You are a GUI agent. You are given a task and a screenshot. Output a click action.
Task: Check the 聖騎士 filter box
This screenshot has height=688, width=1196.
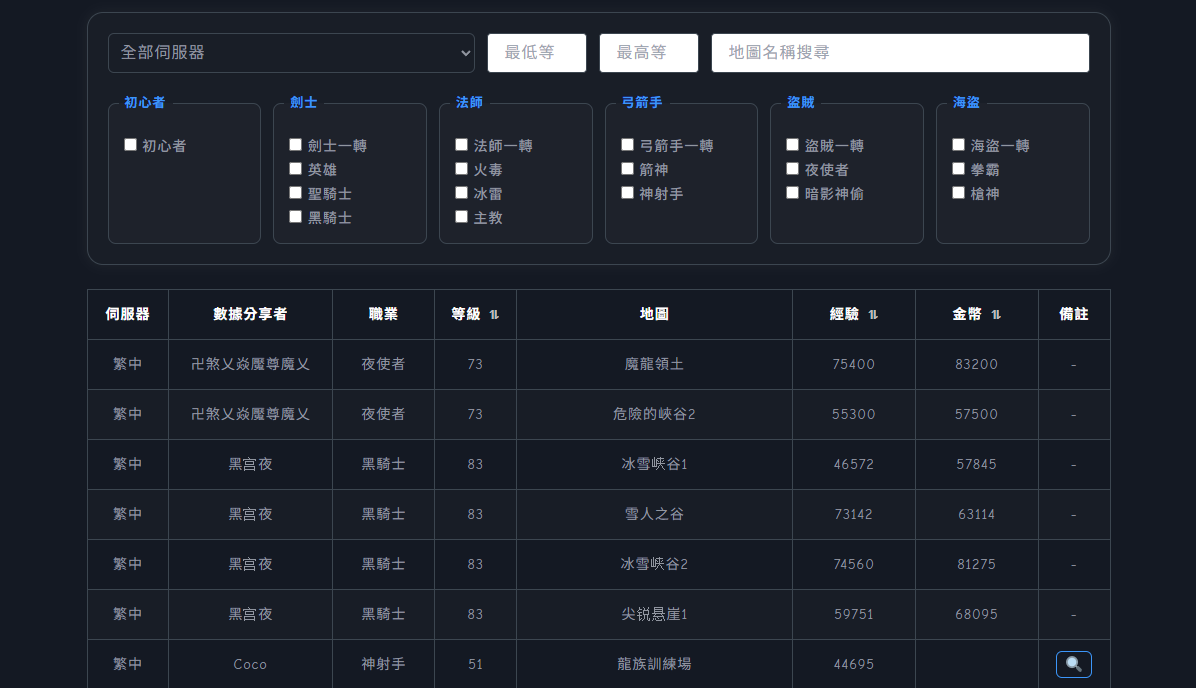(x=296, y=193)
